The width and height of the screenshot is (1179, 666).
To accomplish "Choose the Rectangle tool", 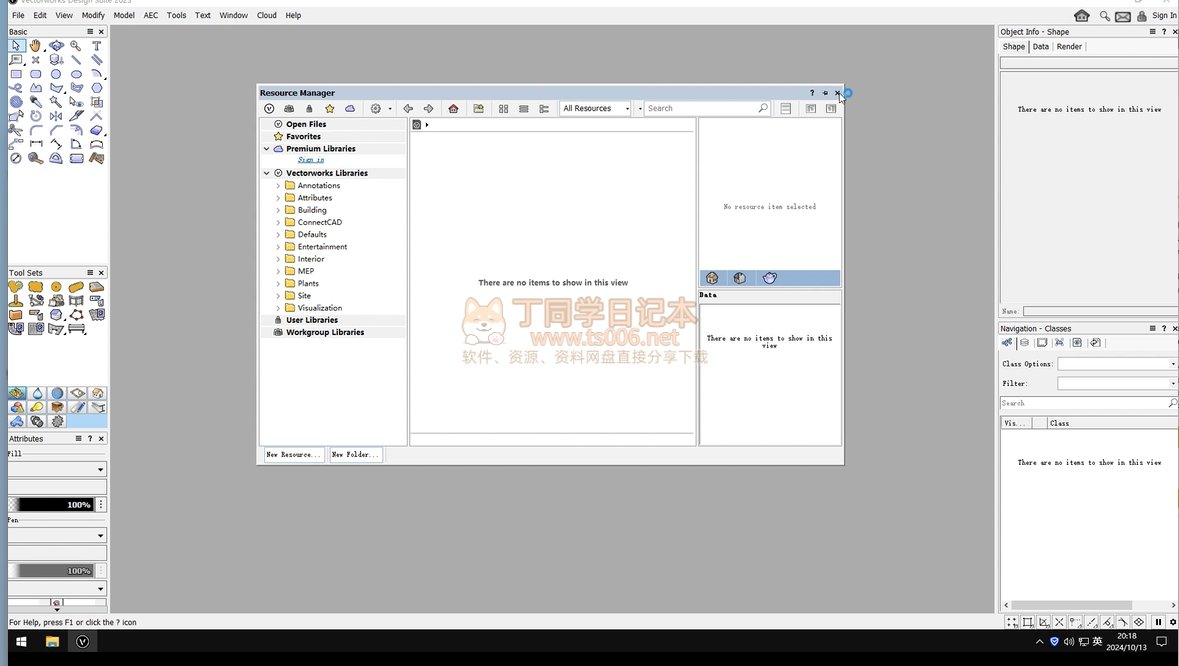I will coord(16,74).
